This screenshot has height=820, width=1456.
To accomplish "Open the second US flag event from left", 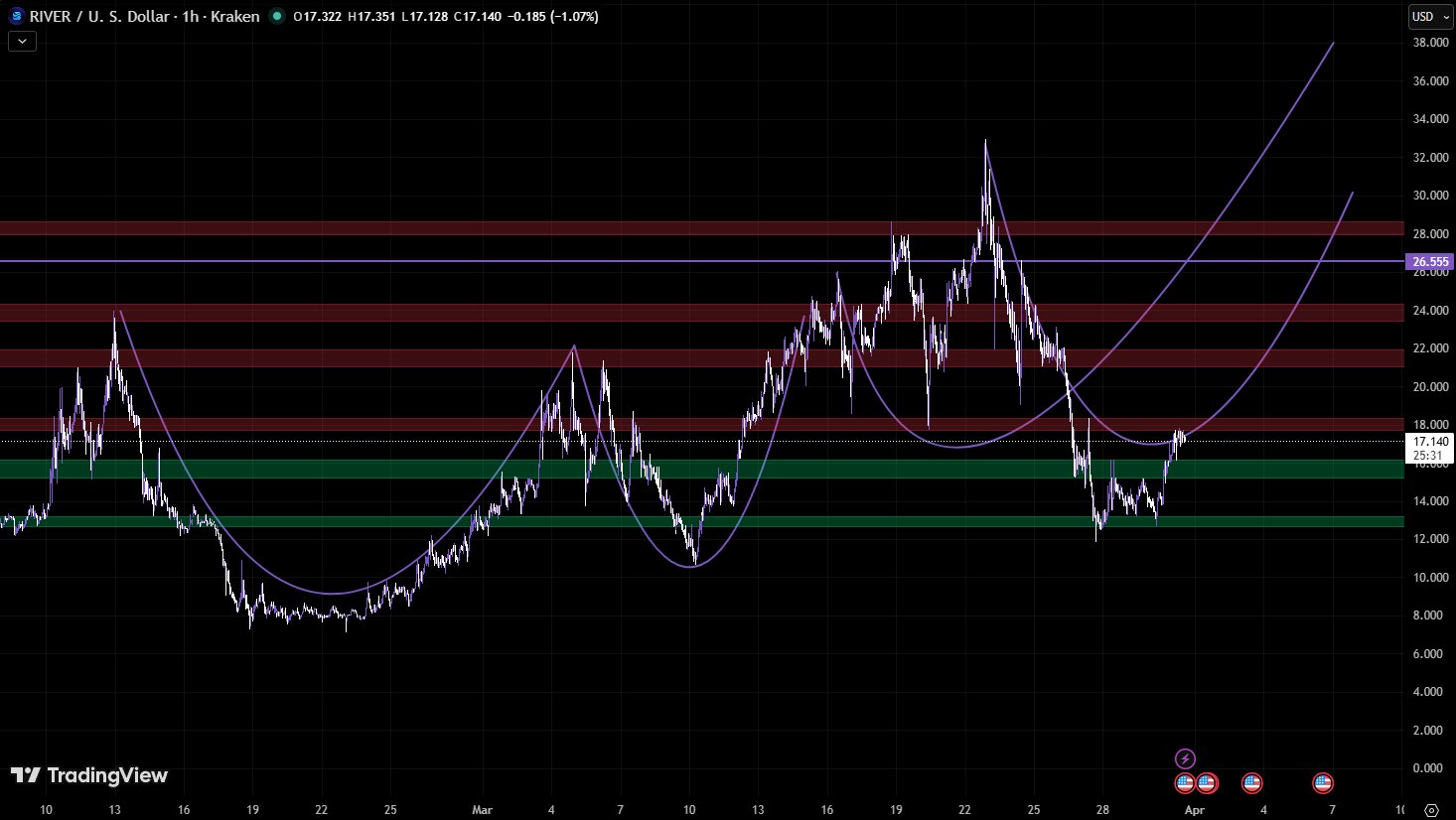I will pyautogui.click(x=1207, y=783).
